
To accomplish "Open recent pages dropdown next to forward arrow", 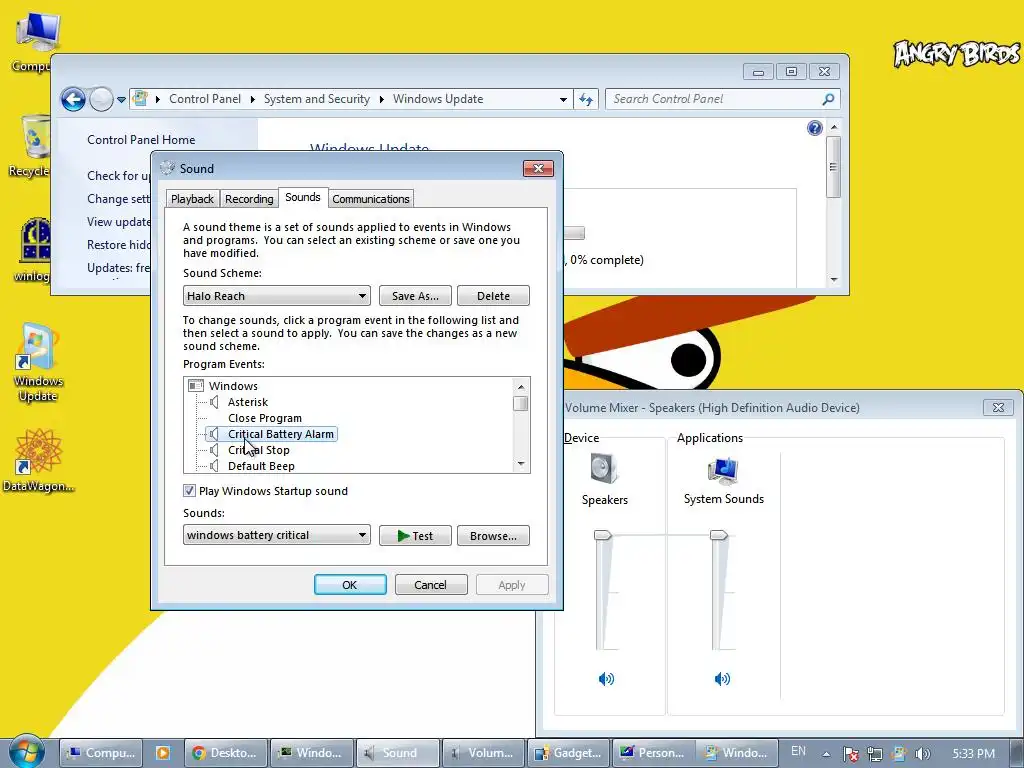I will coord(121,100).
